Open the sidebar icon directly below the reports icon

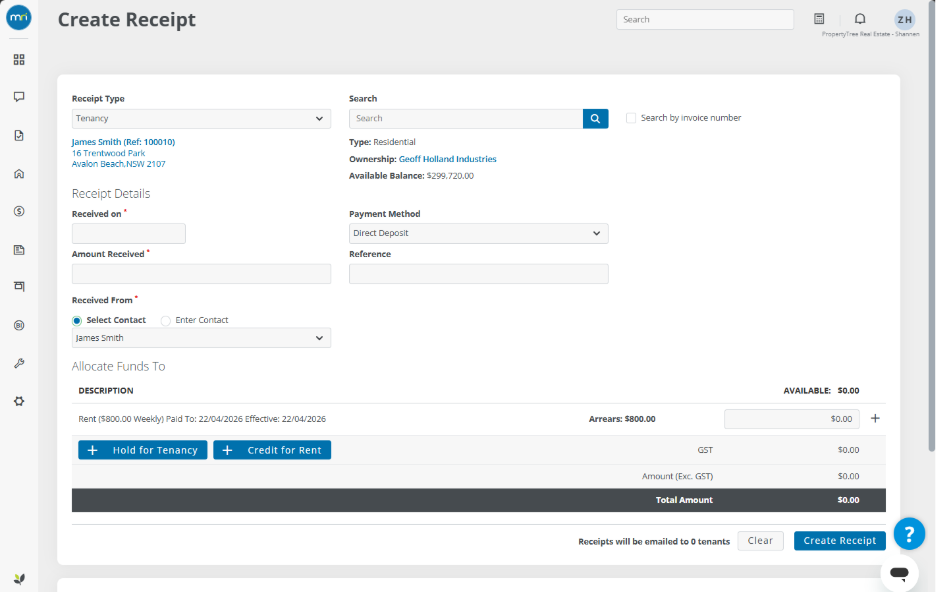tap(19, 286)
